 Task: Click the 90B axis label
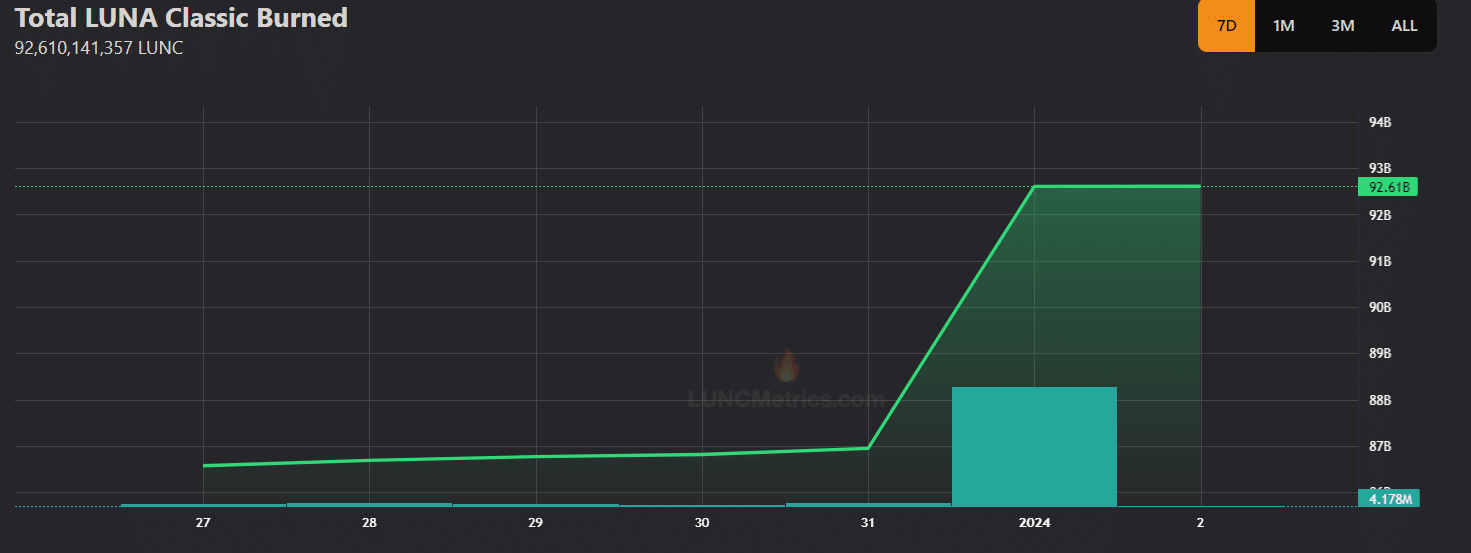coord(1380,307)
